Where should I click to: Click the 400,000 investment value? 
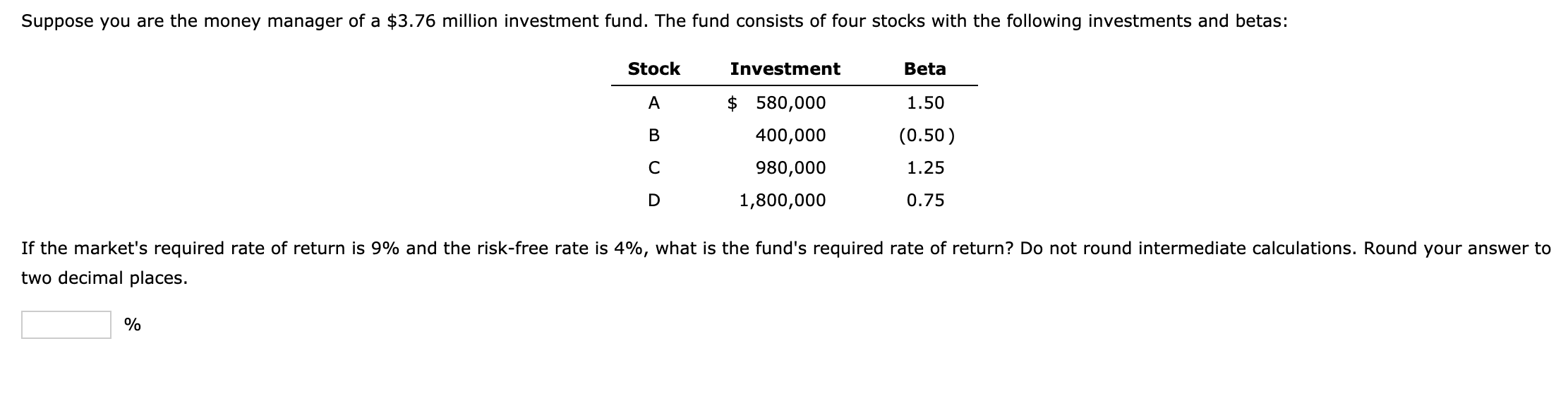coord(790,136)
